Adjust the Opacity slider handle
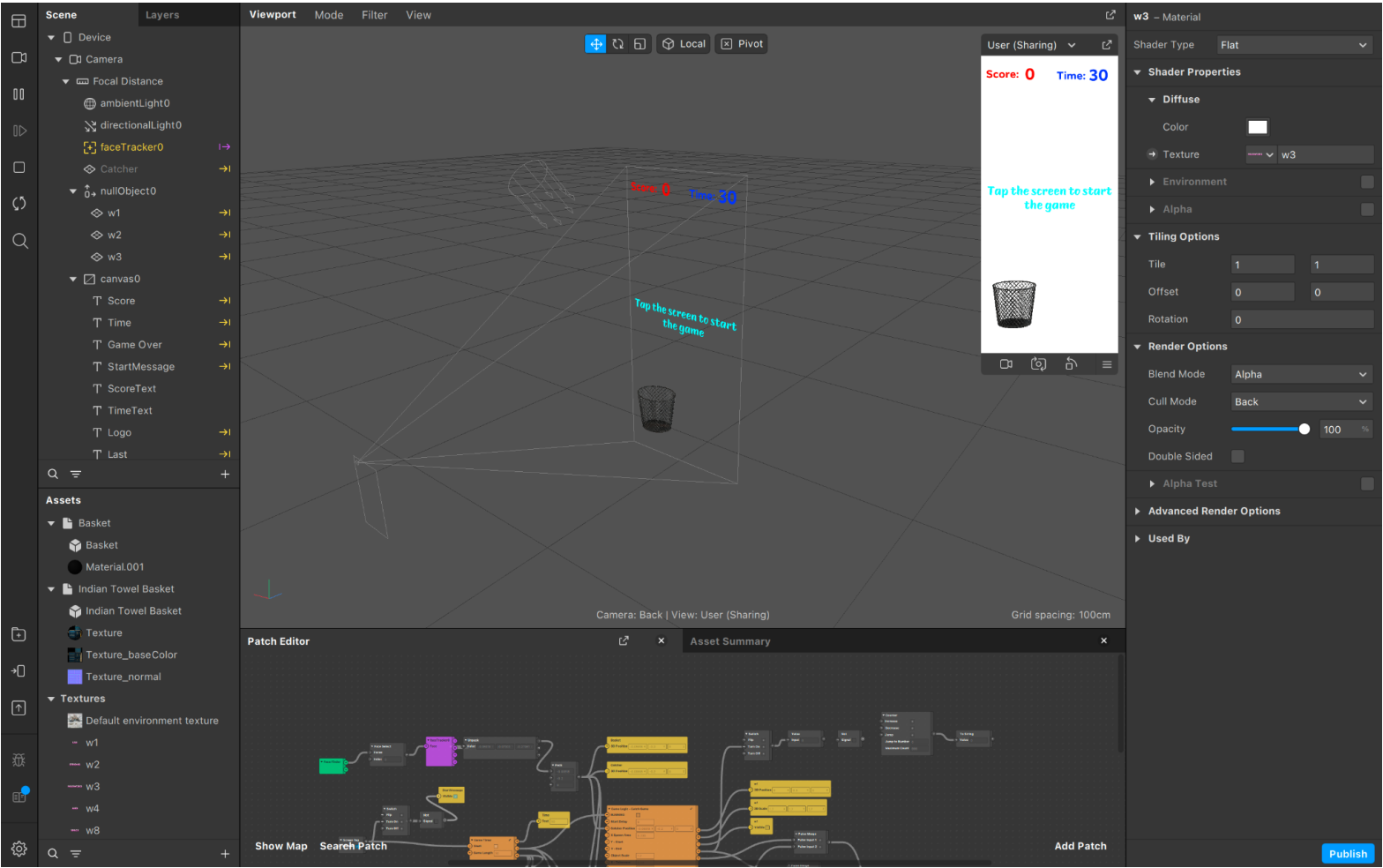 coord(1305,429)
